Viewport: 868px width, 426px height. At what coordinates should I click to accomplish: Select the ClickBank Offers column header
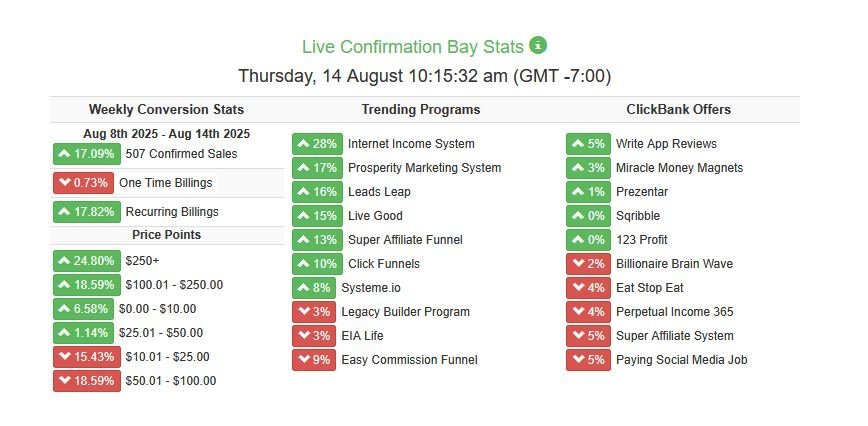(x=679, y=110)
